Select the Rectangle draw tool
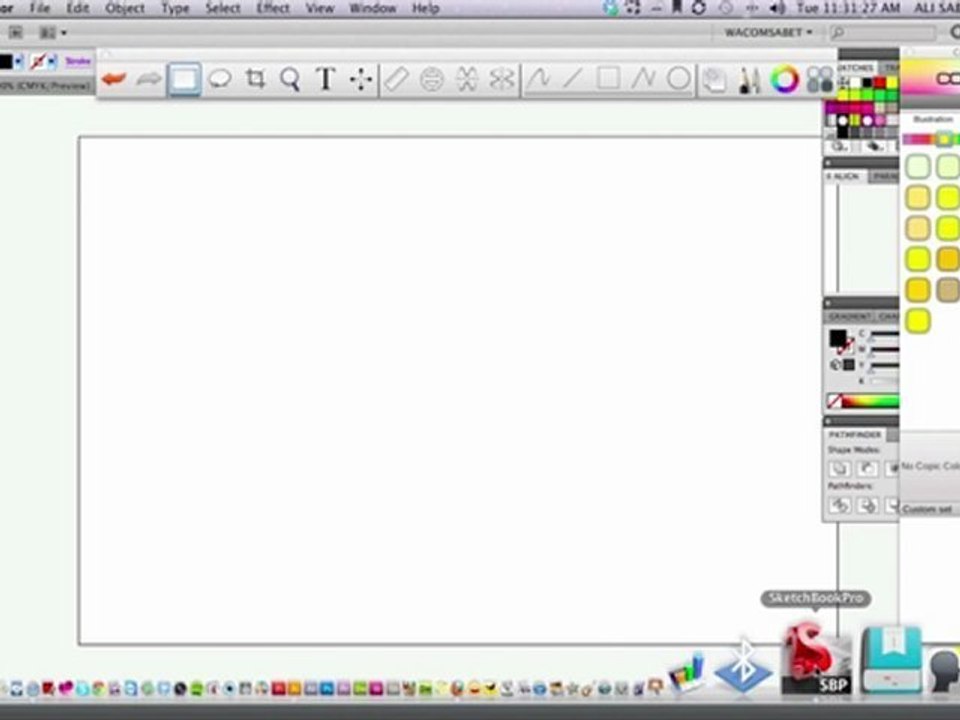 point(608,79)
